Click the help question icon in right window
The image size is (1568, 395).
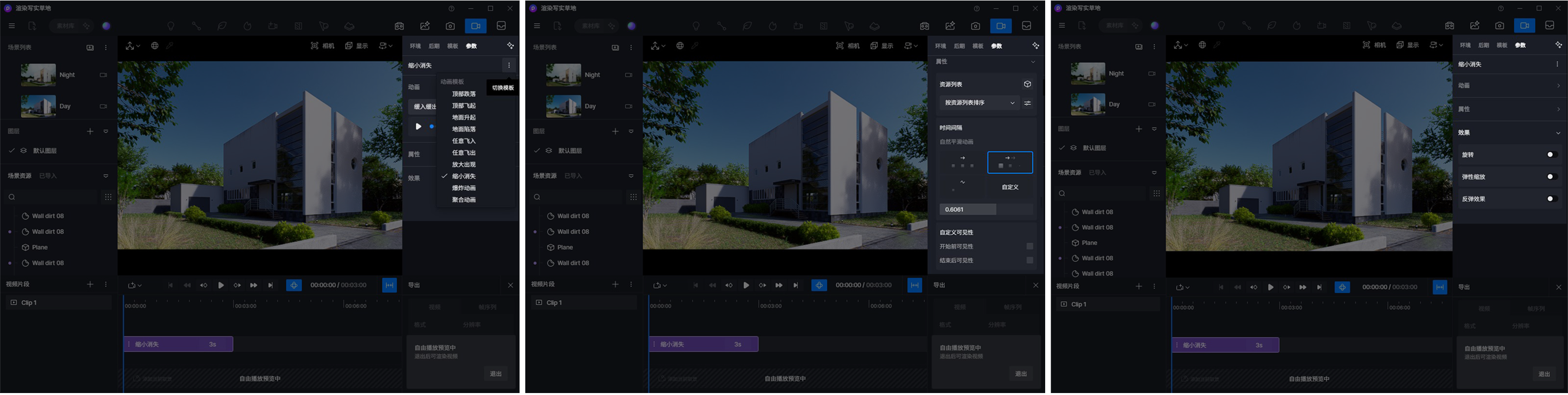pyautogui.click(x=1502, y=8)
